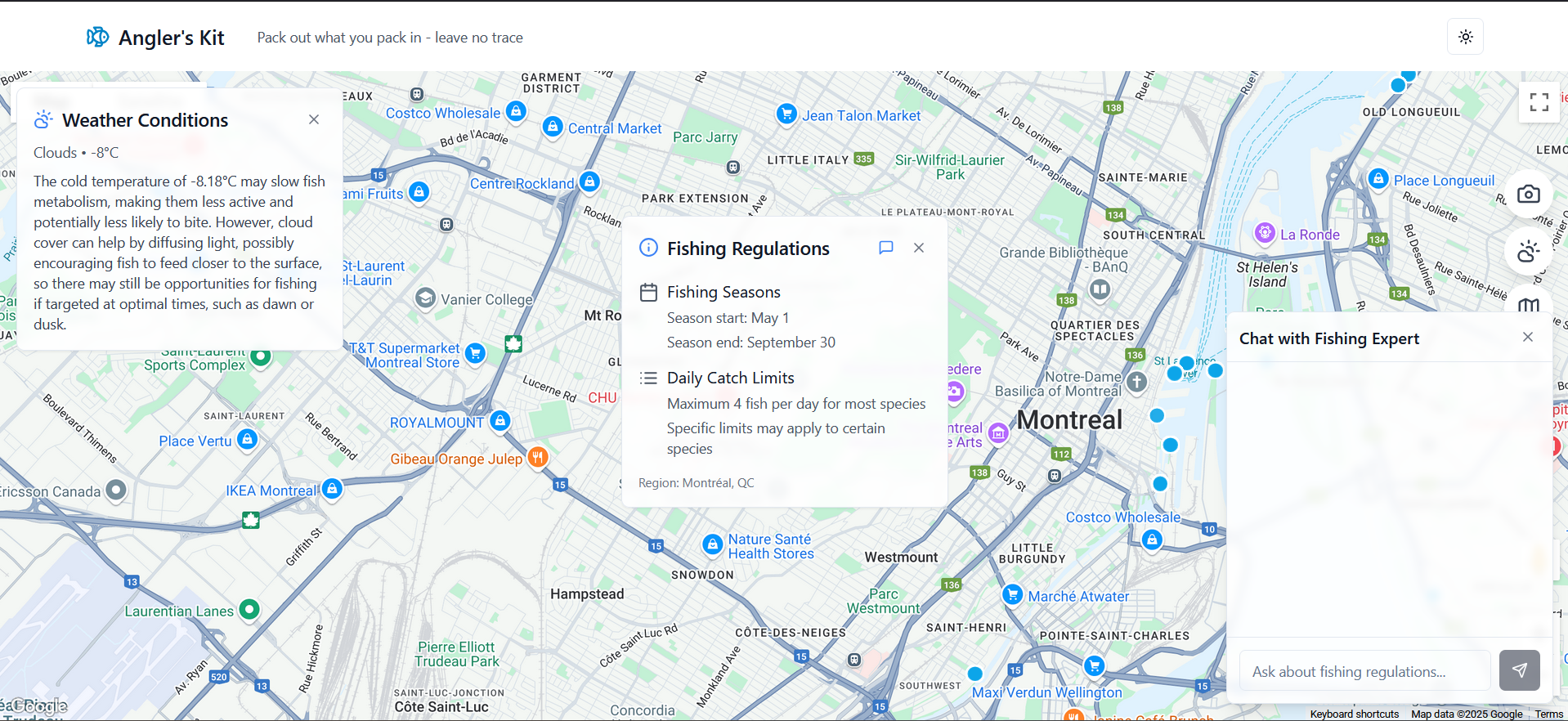Click the Westmount map label
This screenshot has width=1568, height=721.
901,558
